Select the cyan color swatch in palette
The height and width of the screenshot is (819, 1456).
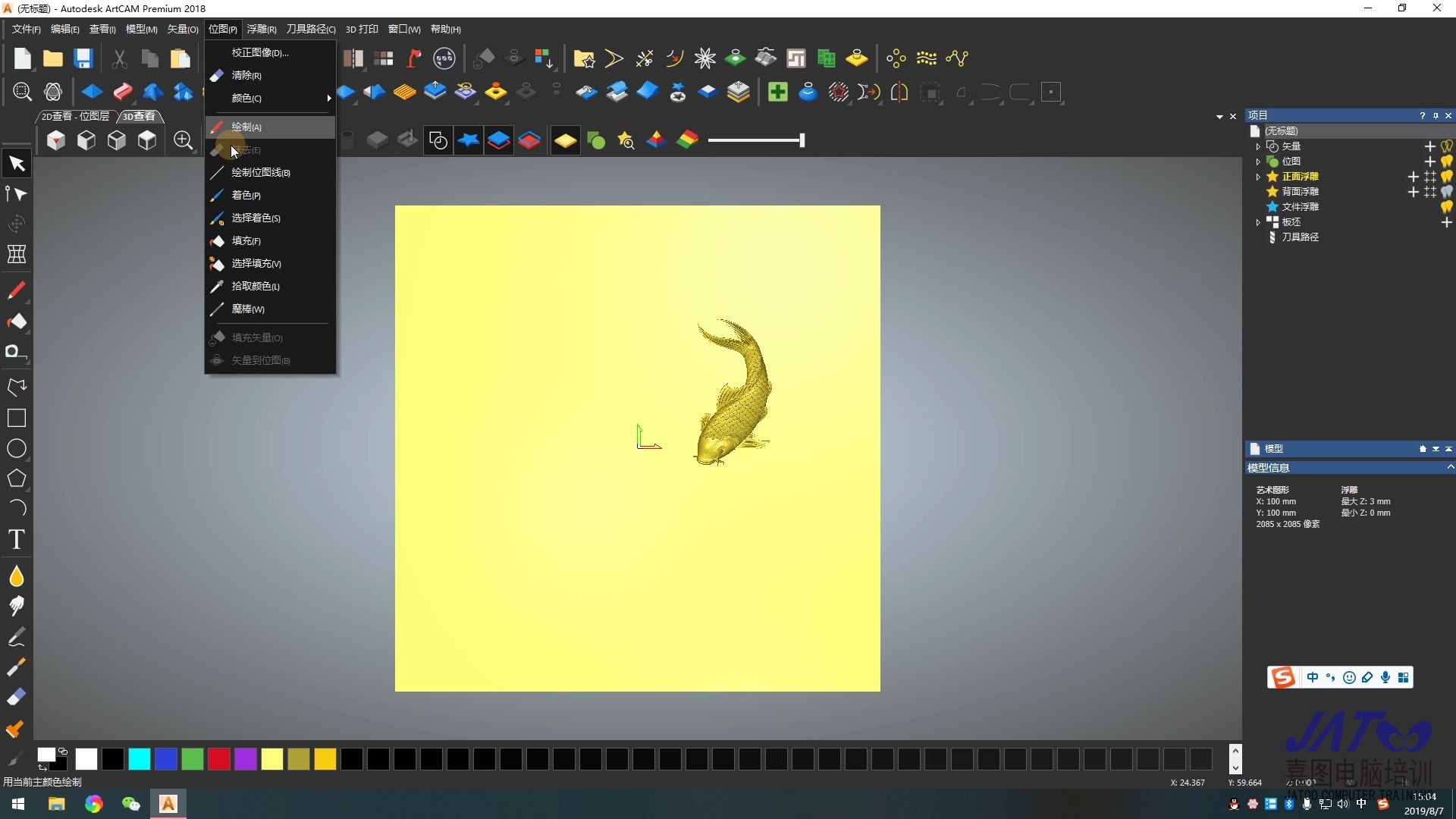point(140,759)
